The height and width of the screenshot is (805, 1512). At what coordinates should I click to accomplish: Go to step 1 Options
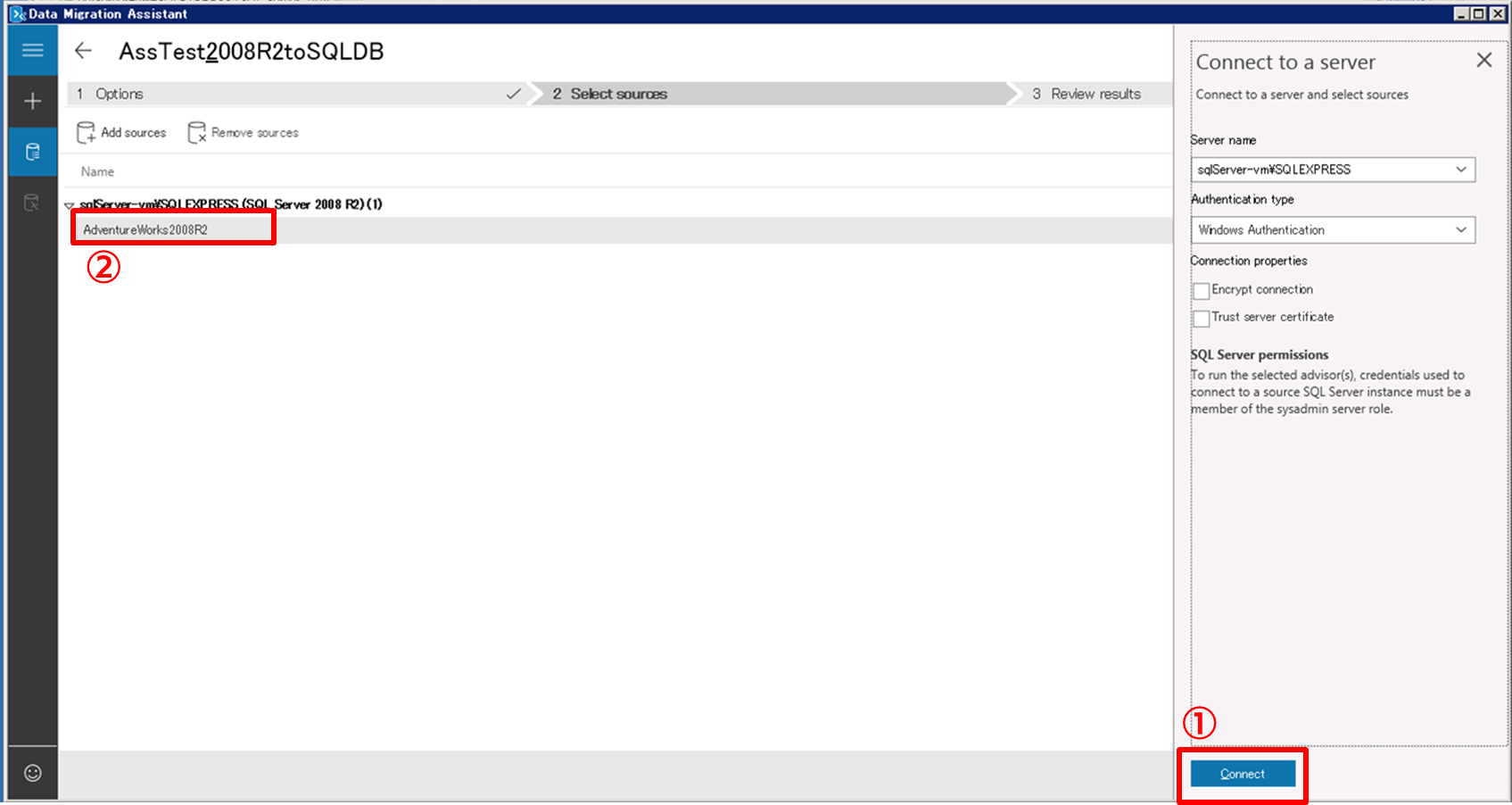point(299,94)
